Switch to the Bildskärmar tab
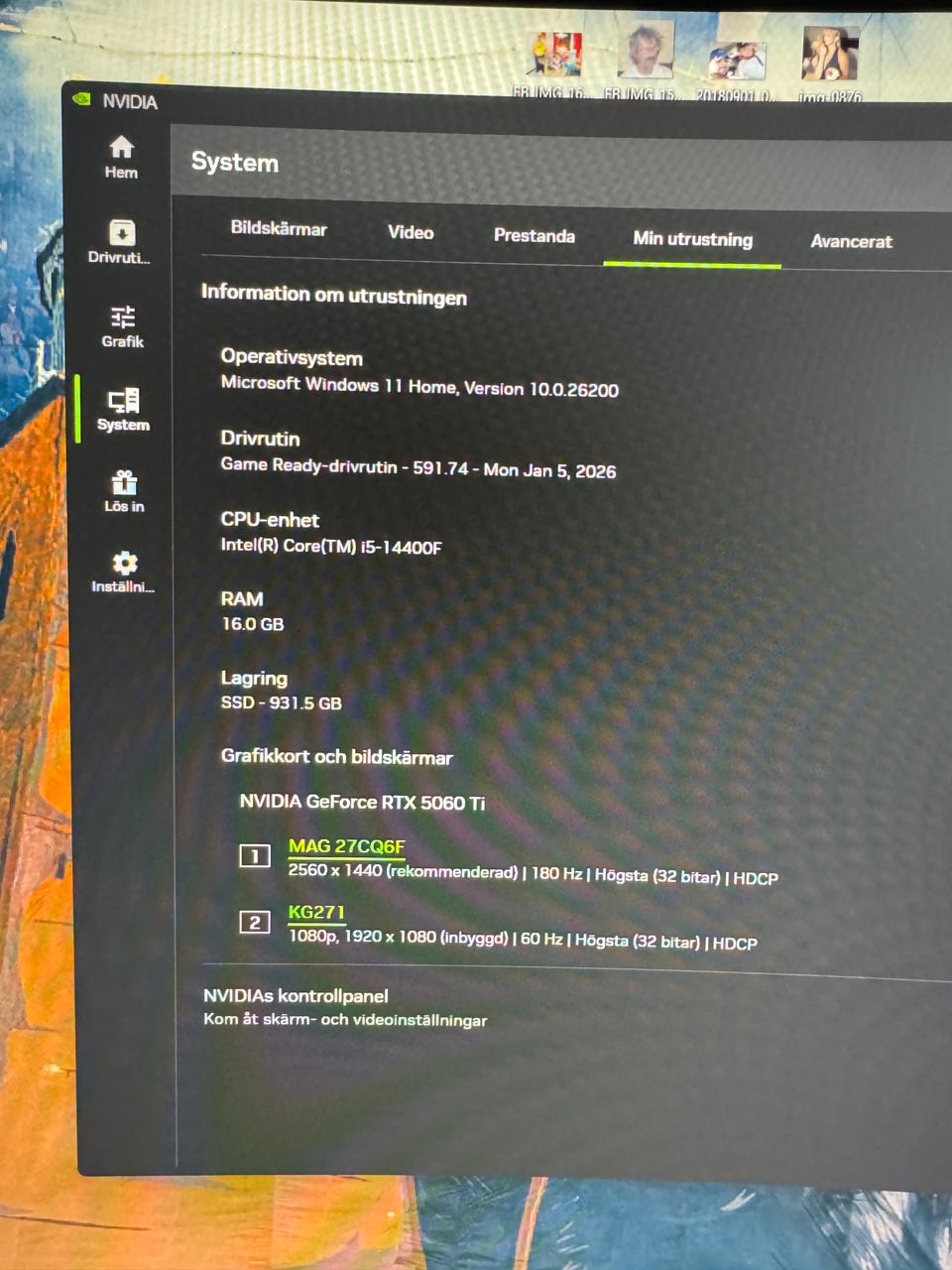952x1270 pixels. [279, 228]
